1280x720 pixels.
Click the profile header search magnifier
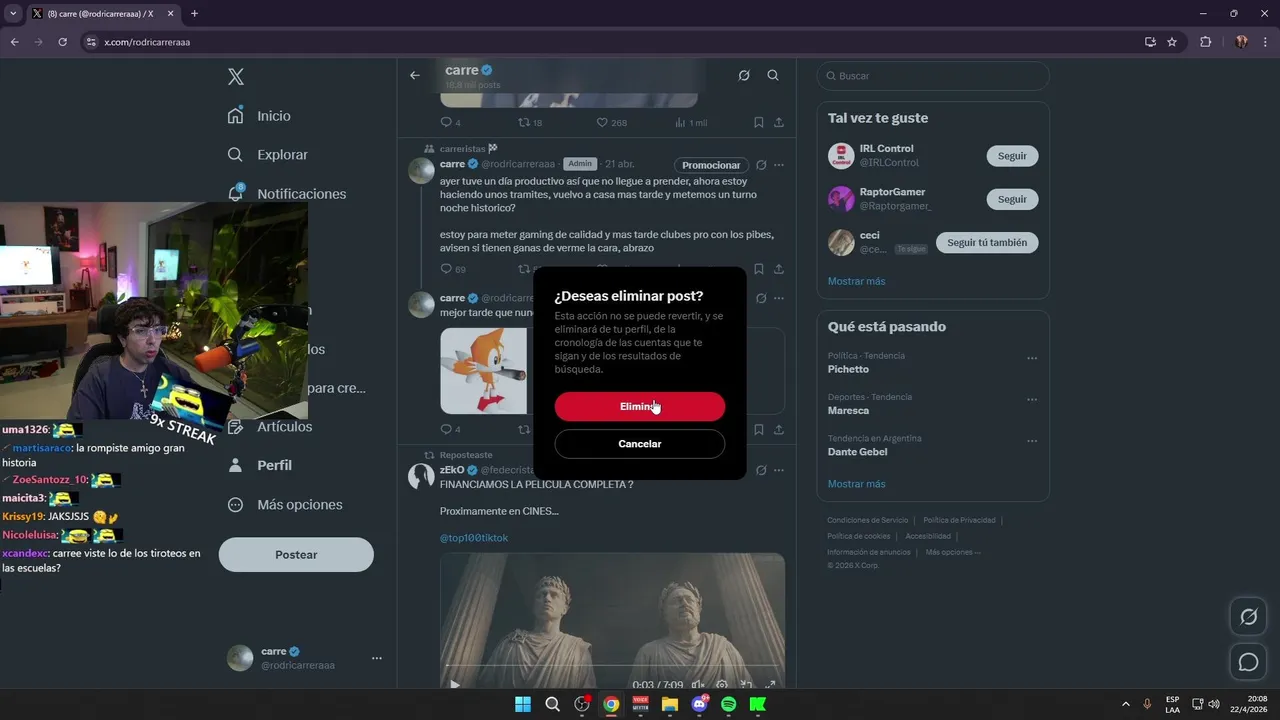pyautogui.click(x=773, y=75)
